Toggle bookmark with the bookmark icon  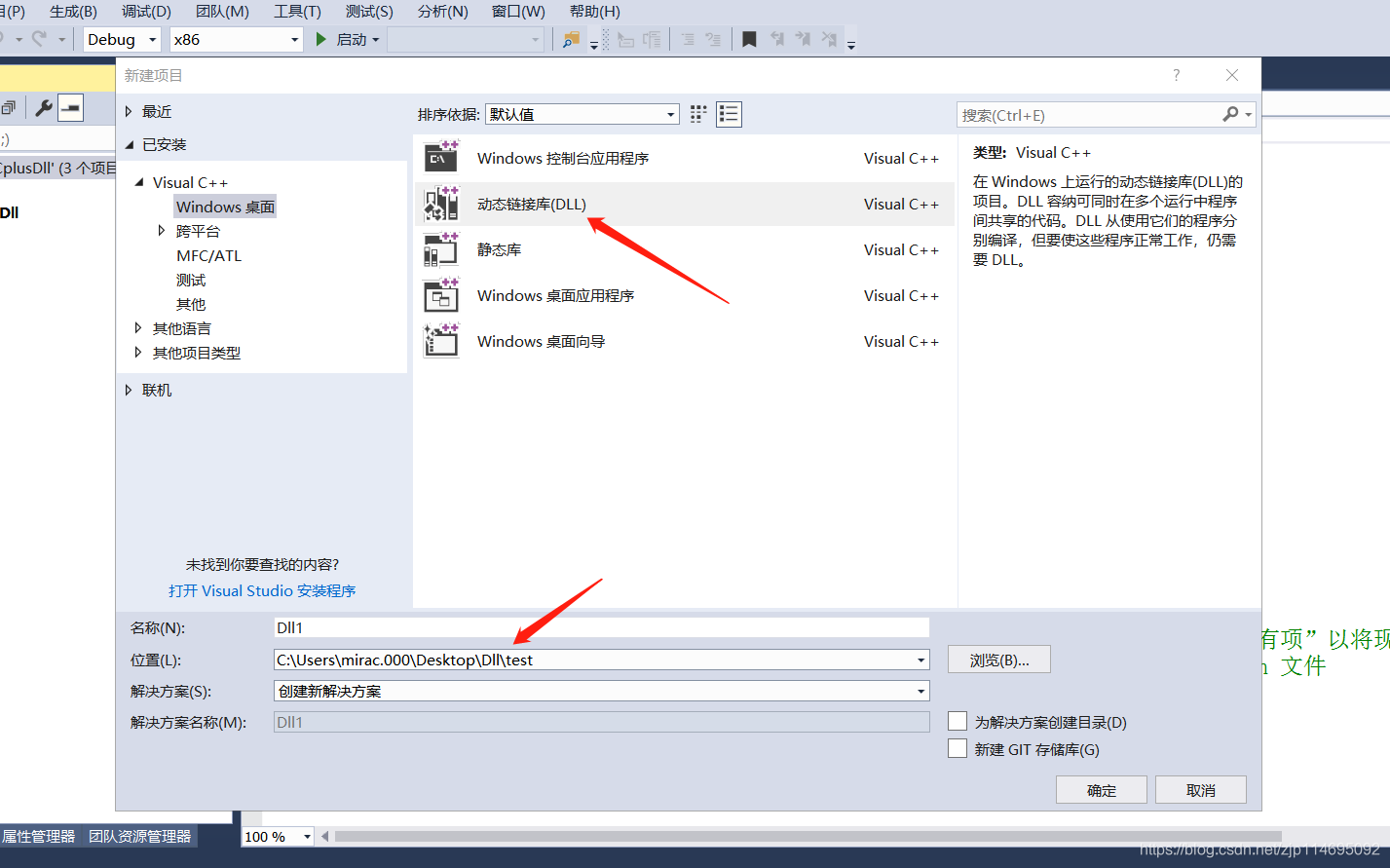pos(749,39)
